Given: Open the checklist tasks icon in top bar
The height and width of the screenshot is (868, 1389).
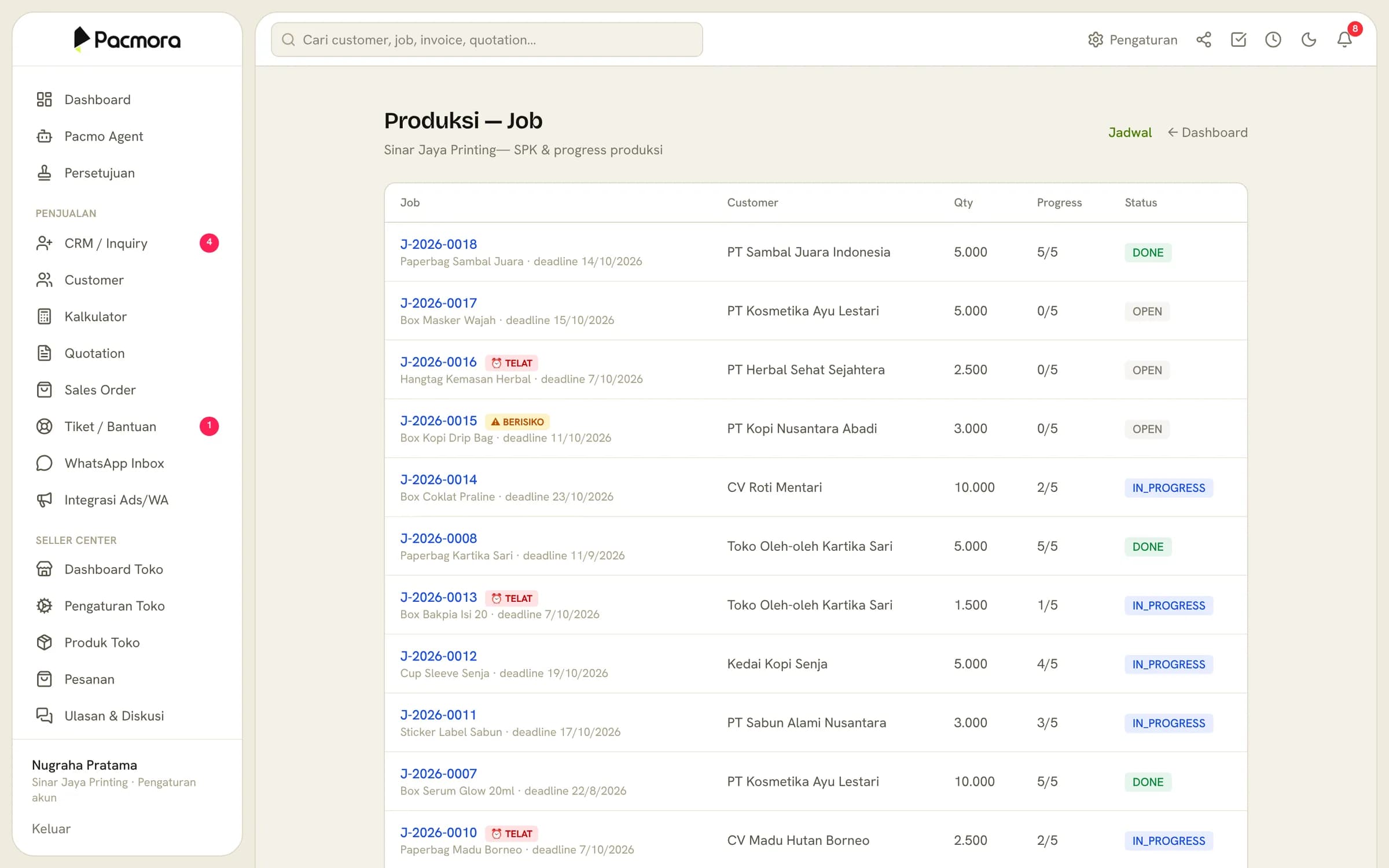Looking at the screenshot, I should pos(1239,39).
